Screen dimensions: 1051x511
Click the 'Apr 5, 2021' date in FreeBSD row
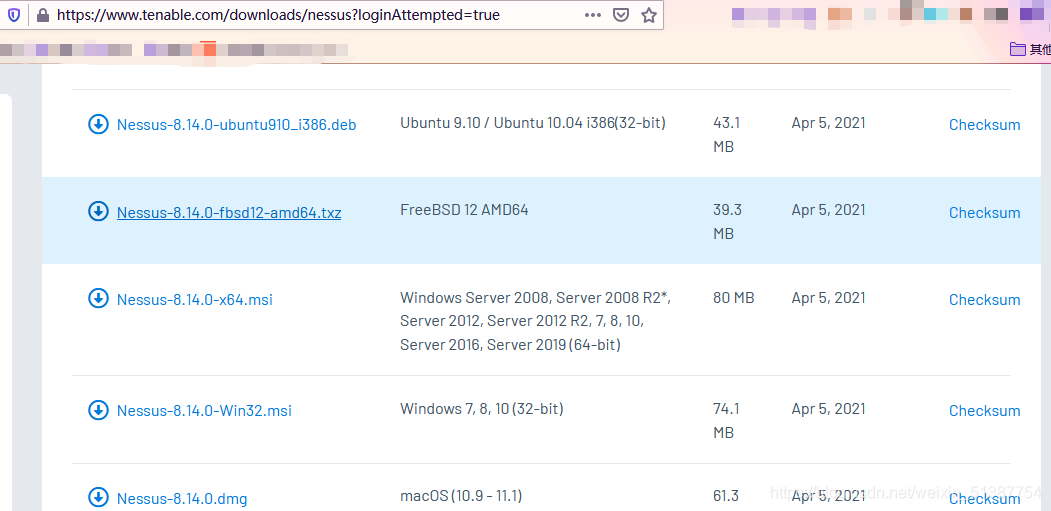828,210
